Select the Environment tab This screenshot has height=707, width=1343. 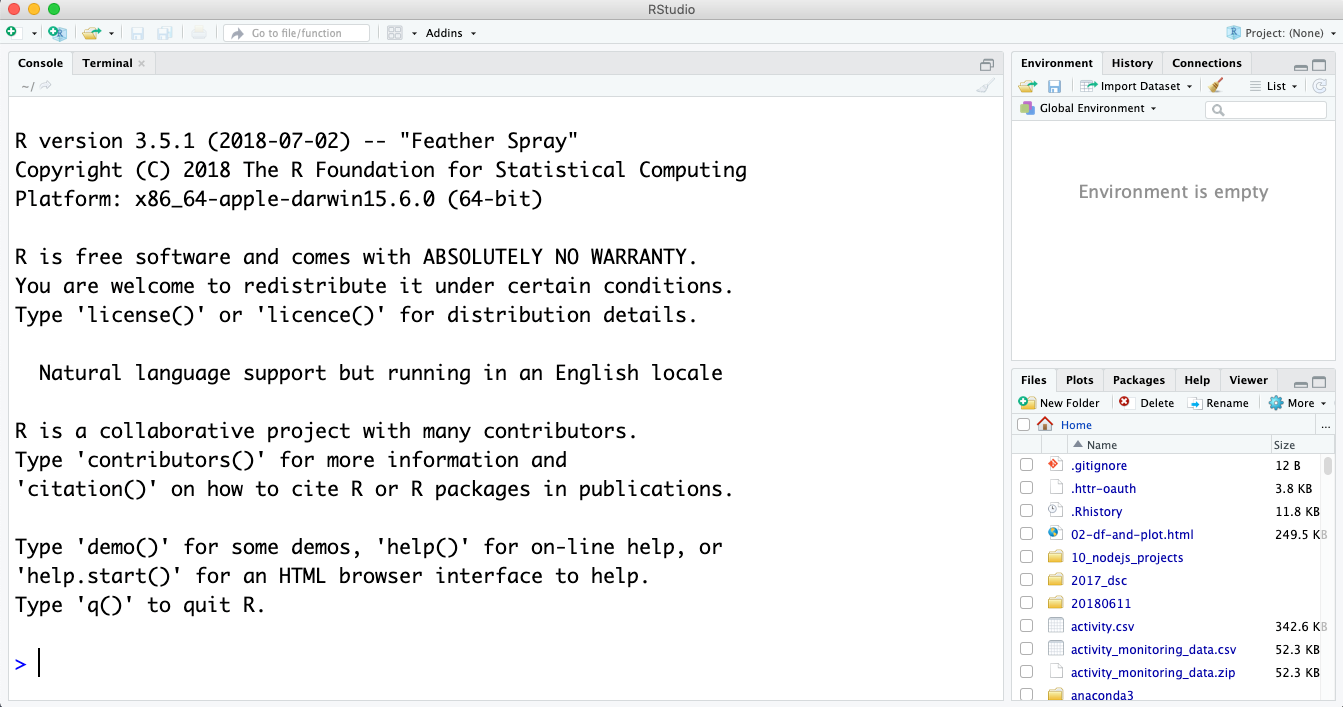[x=1057, y=63]
